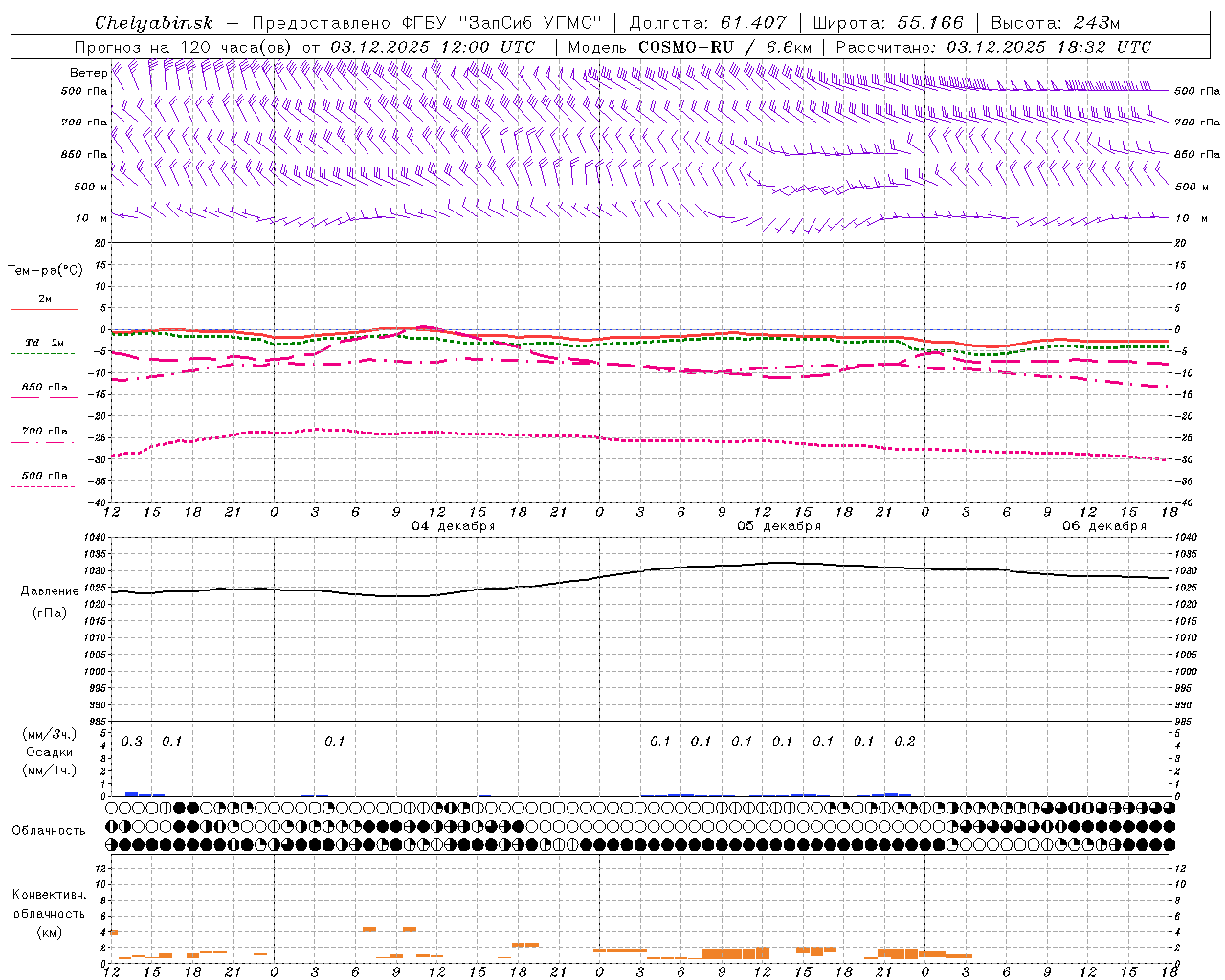Click the '03.12.2025 12:00 UTC' forecast start time

pos(432,47)
